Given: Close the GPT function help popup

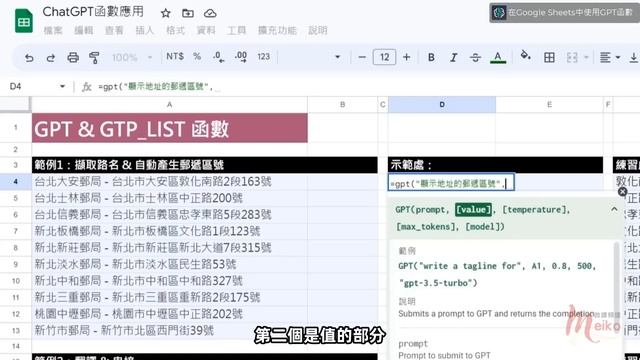Looking at the screenshot, I should click(x=622, y=191).
